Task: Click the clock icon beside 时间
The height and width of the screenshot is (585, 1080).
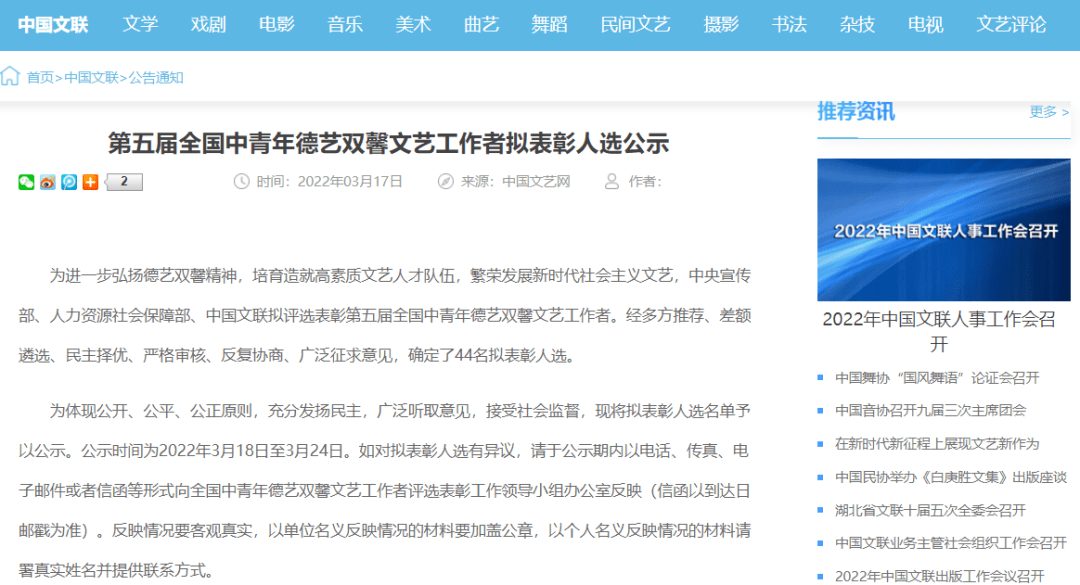Action: point(241,181)
